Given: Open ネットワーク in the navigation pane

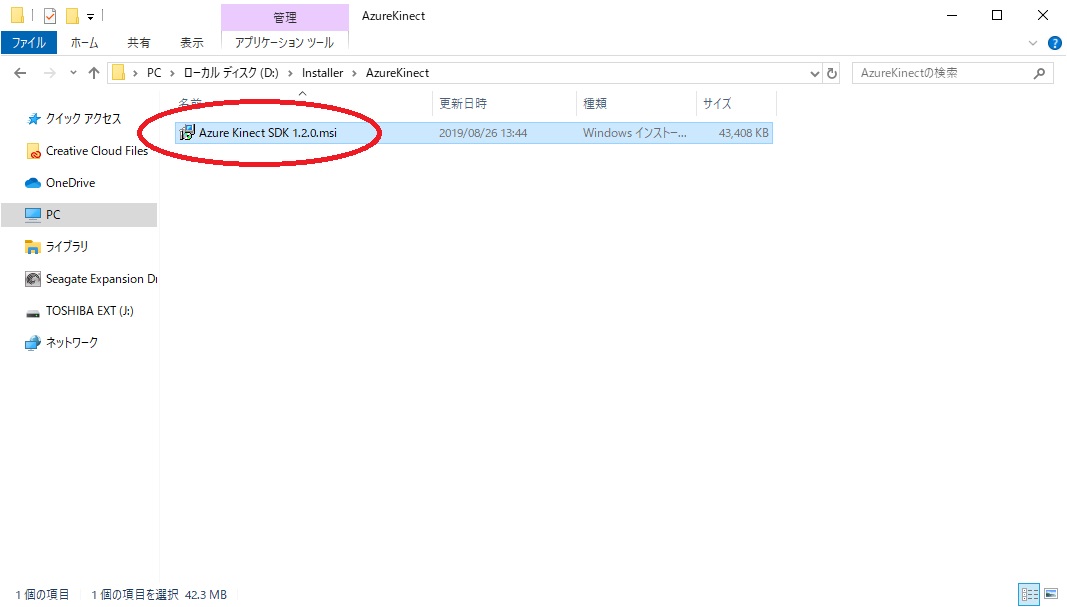Looking at the screenshot, I should [71, 342].
